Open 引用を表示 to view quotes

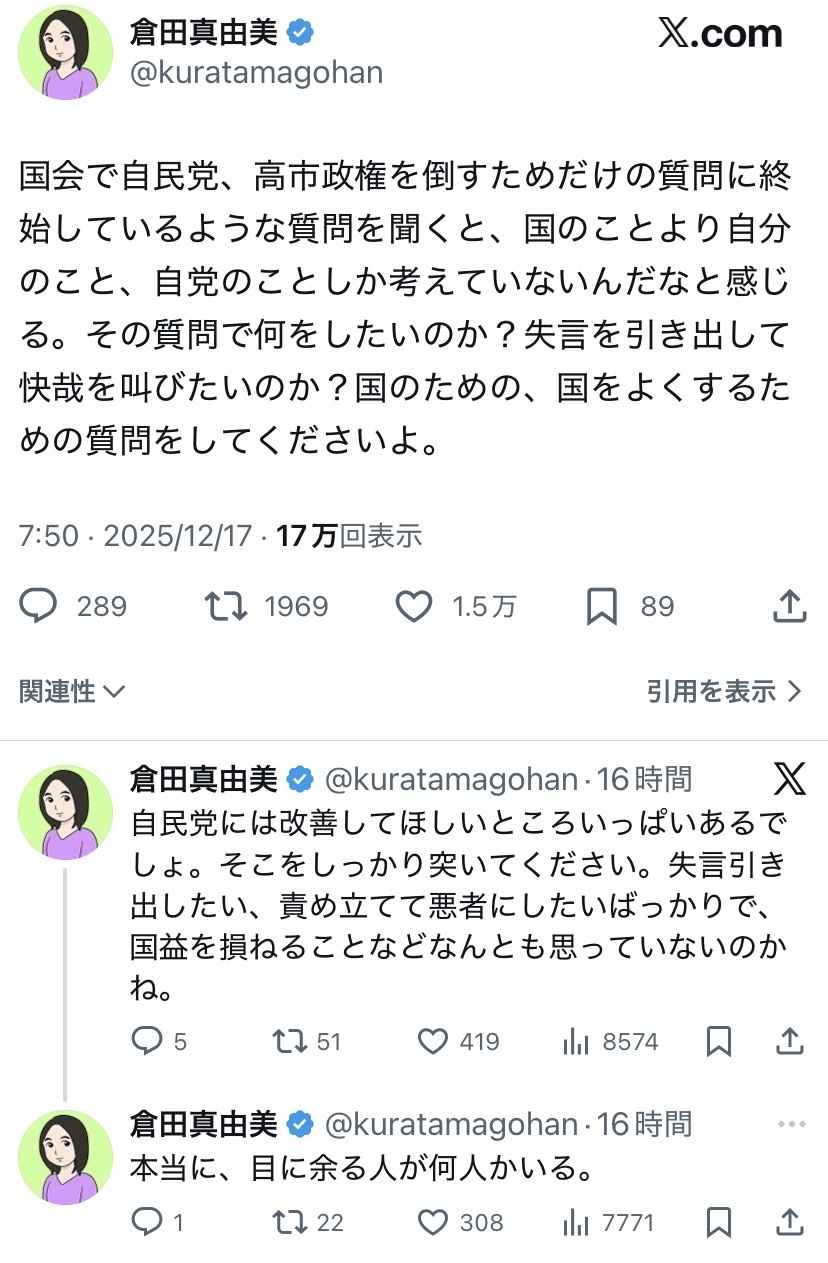tap(724, 691)
